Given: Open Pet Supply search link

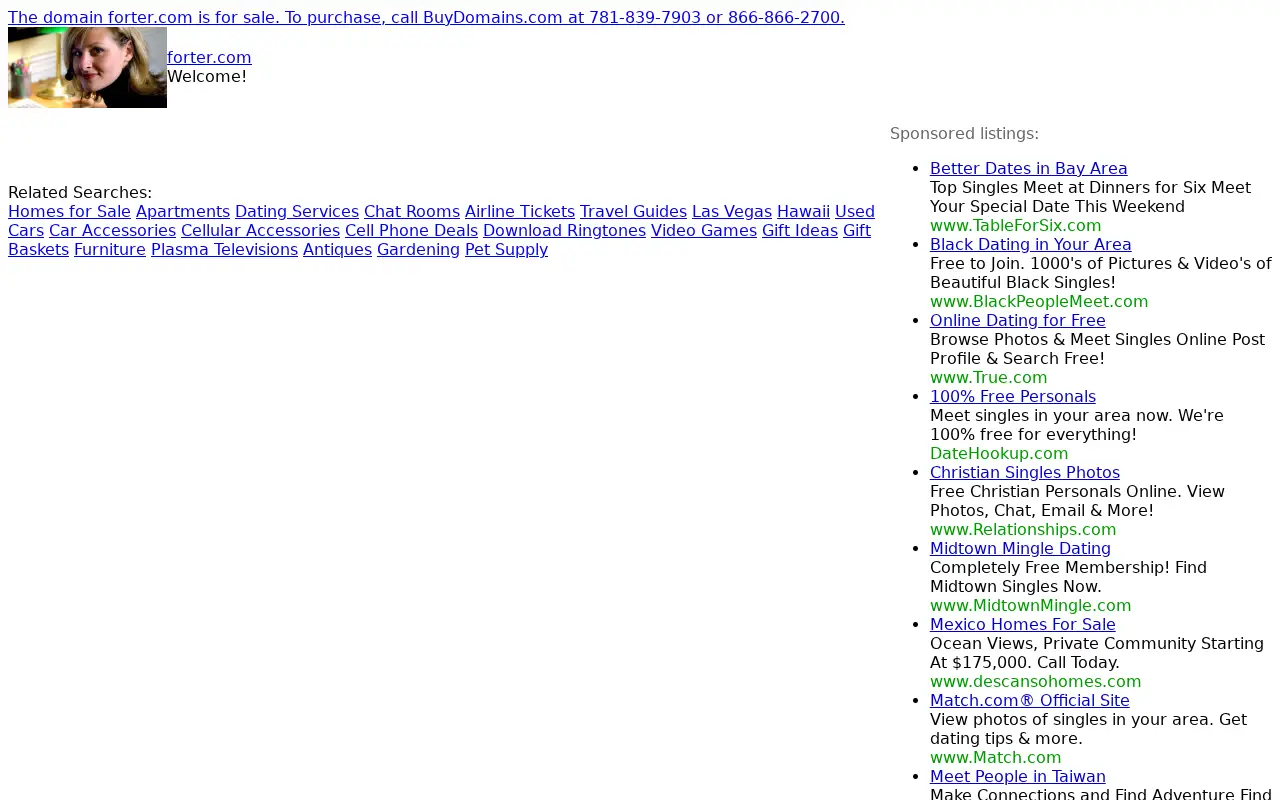Looking at the screenshot, I should (x=506, y=249).
